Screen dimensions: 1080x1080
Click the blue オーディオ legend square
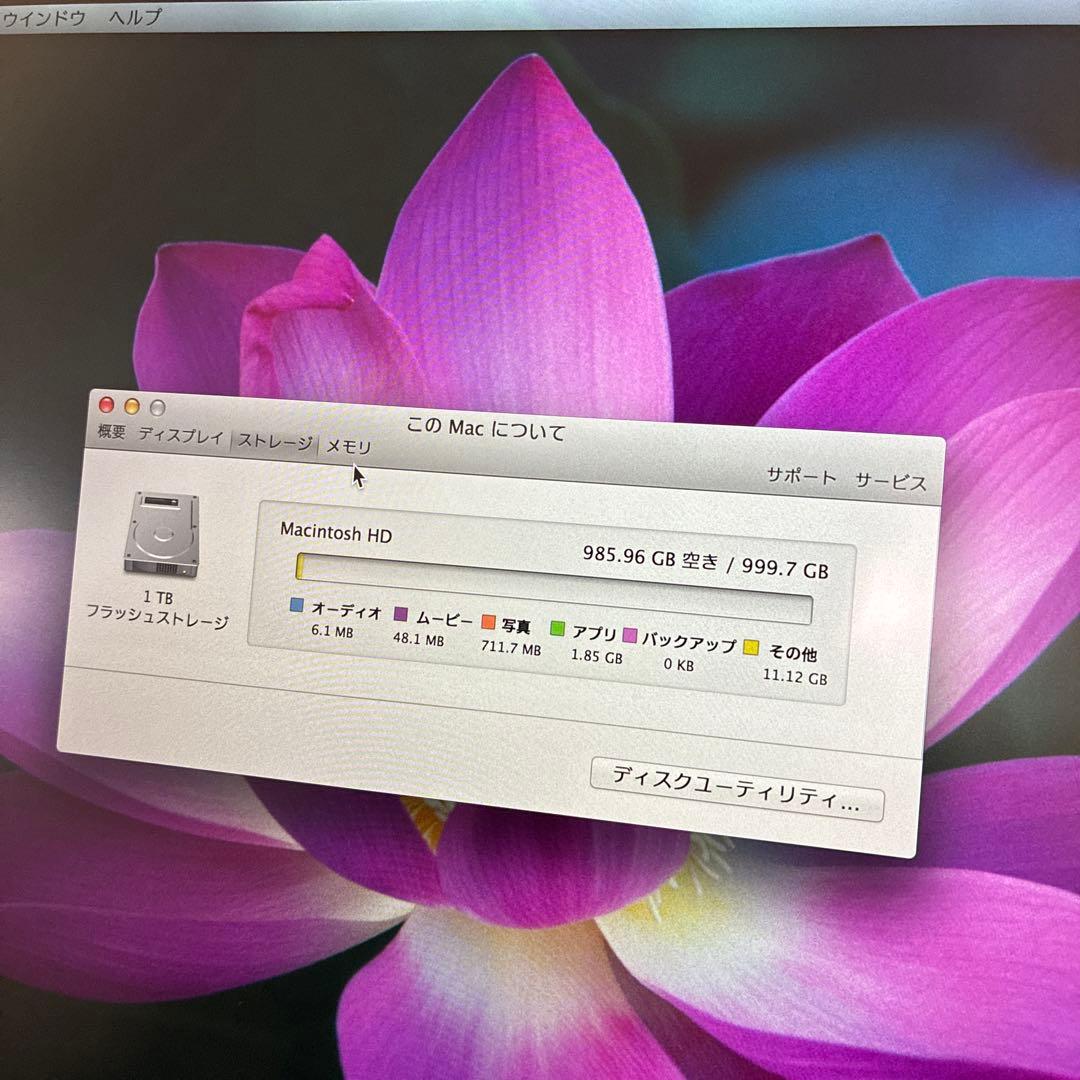click(x=296, y=604)
